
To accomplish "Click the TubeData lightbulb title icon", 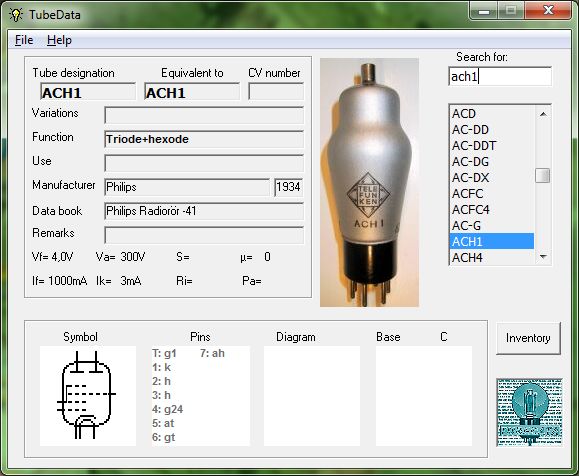I will point(16,15).
